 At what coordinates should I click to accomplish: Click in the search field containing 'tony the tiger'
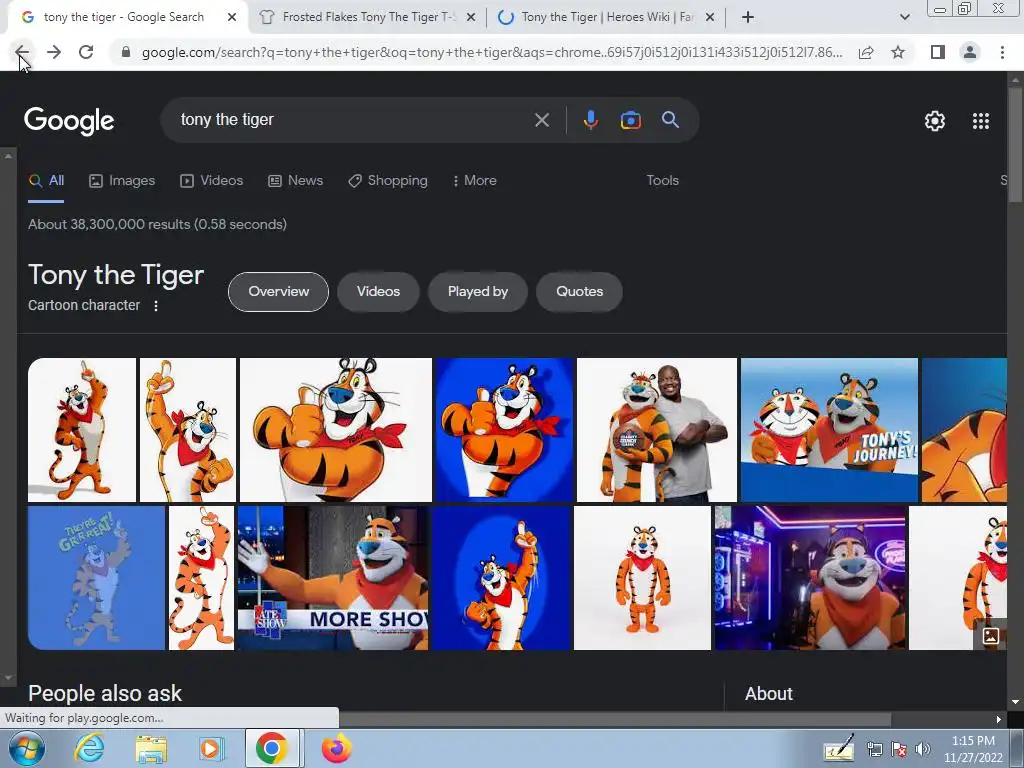coord(353,120)
